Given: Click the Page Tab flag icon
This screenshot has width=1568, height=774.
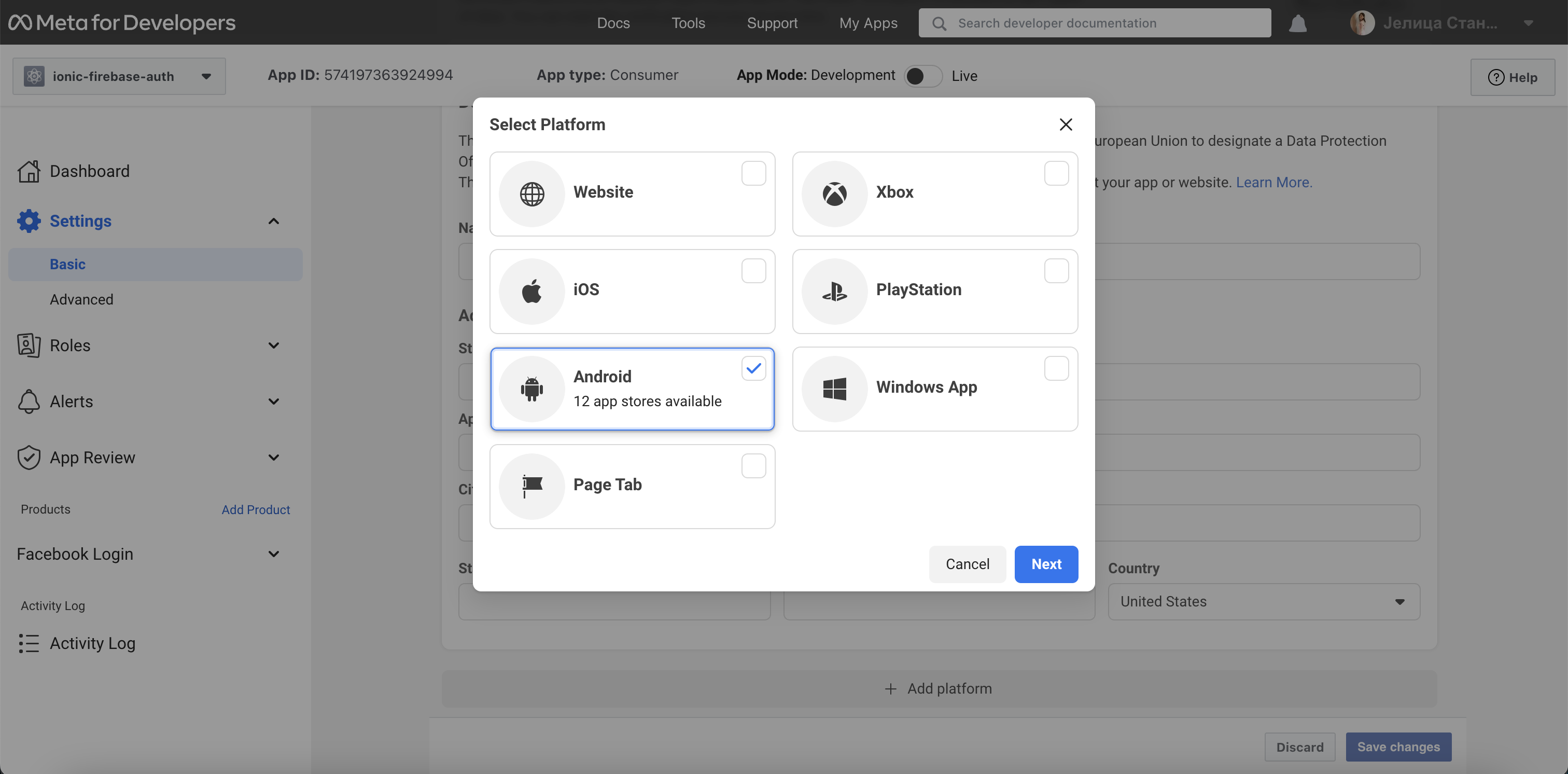Looking at the screenshot, I should [x=531, y=486].
